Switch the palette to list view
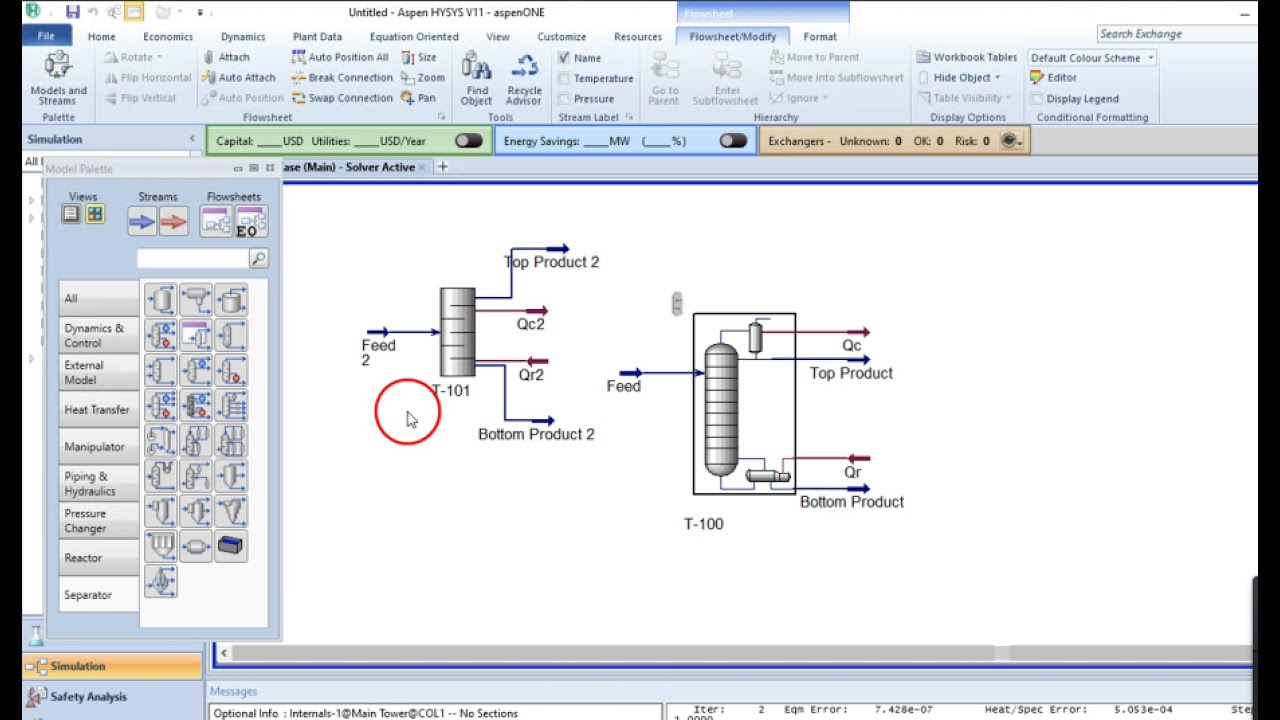The image size is (1280, 720). (71, 214)
